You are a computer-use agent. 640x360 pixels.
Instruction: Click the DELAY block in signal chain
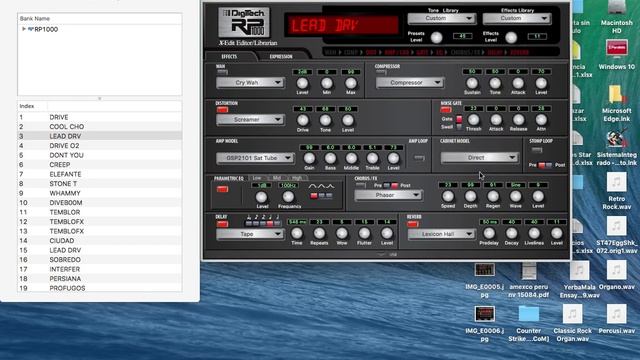pyautogui.click(x=495, y=52)
